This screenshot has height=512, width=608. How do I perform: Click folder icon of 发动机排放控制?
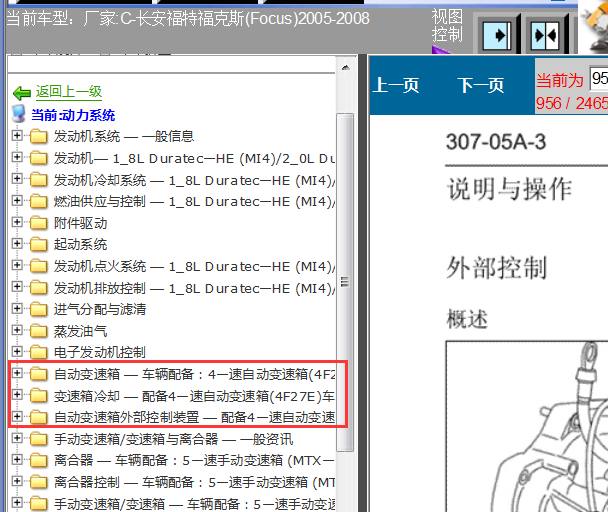39,288
